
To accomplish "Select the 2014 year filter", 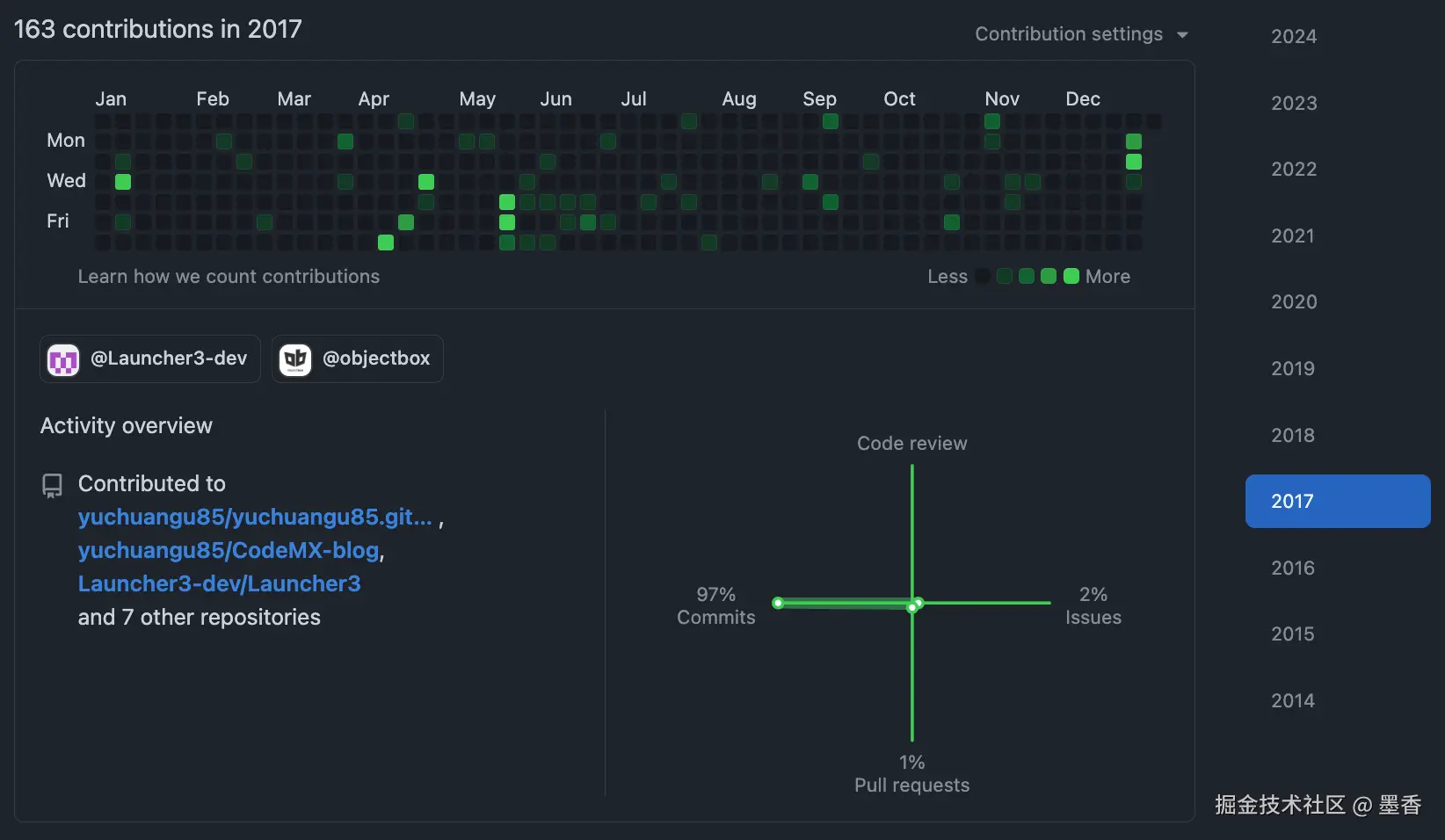I will tap(1292, 700).
